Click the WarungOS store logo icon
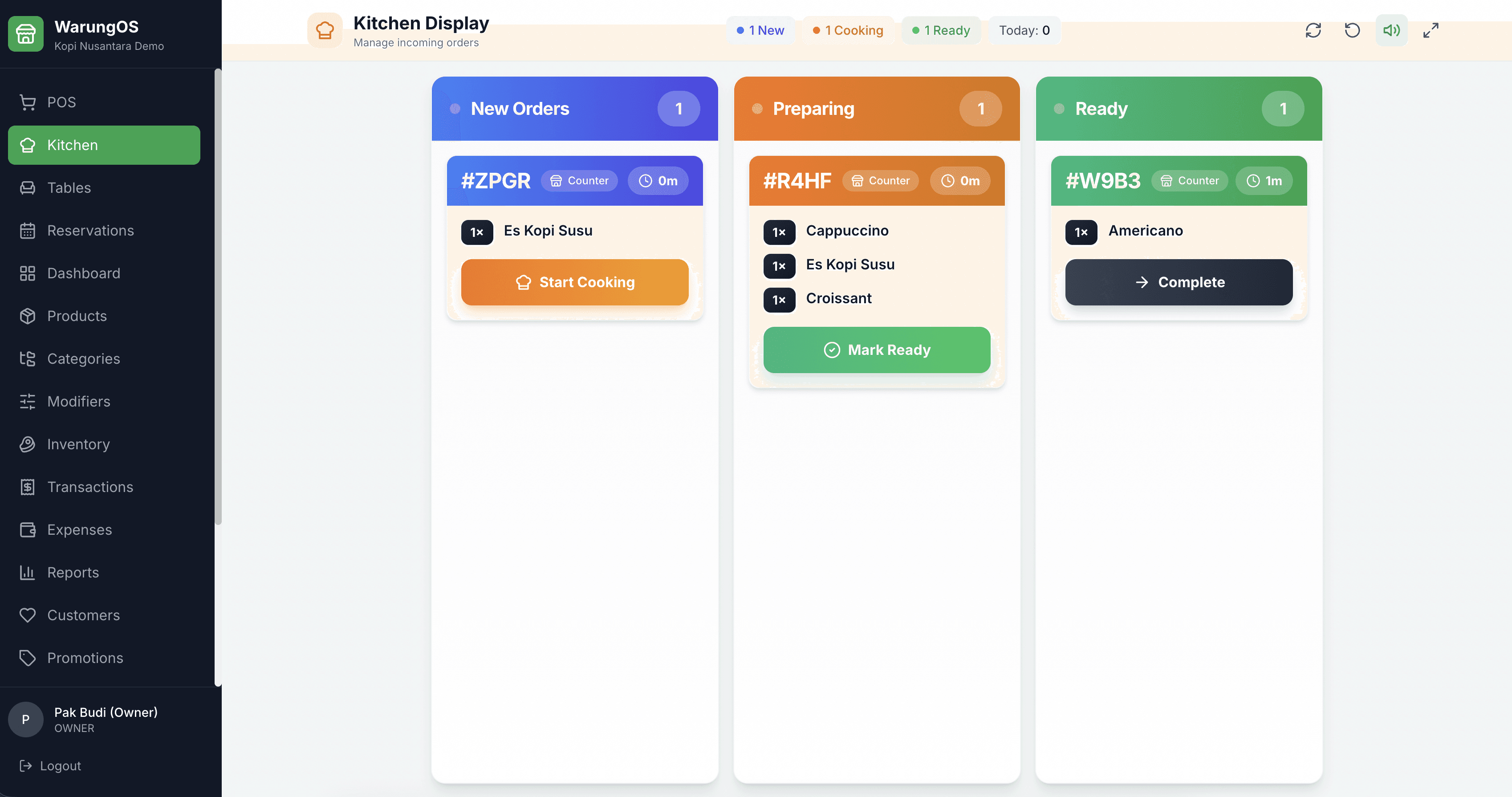Image resolution: width=1512 pixels, height=797 pixels. click(x=25, y=34)
